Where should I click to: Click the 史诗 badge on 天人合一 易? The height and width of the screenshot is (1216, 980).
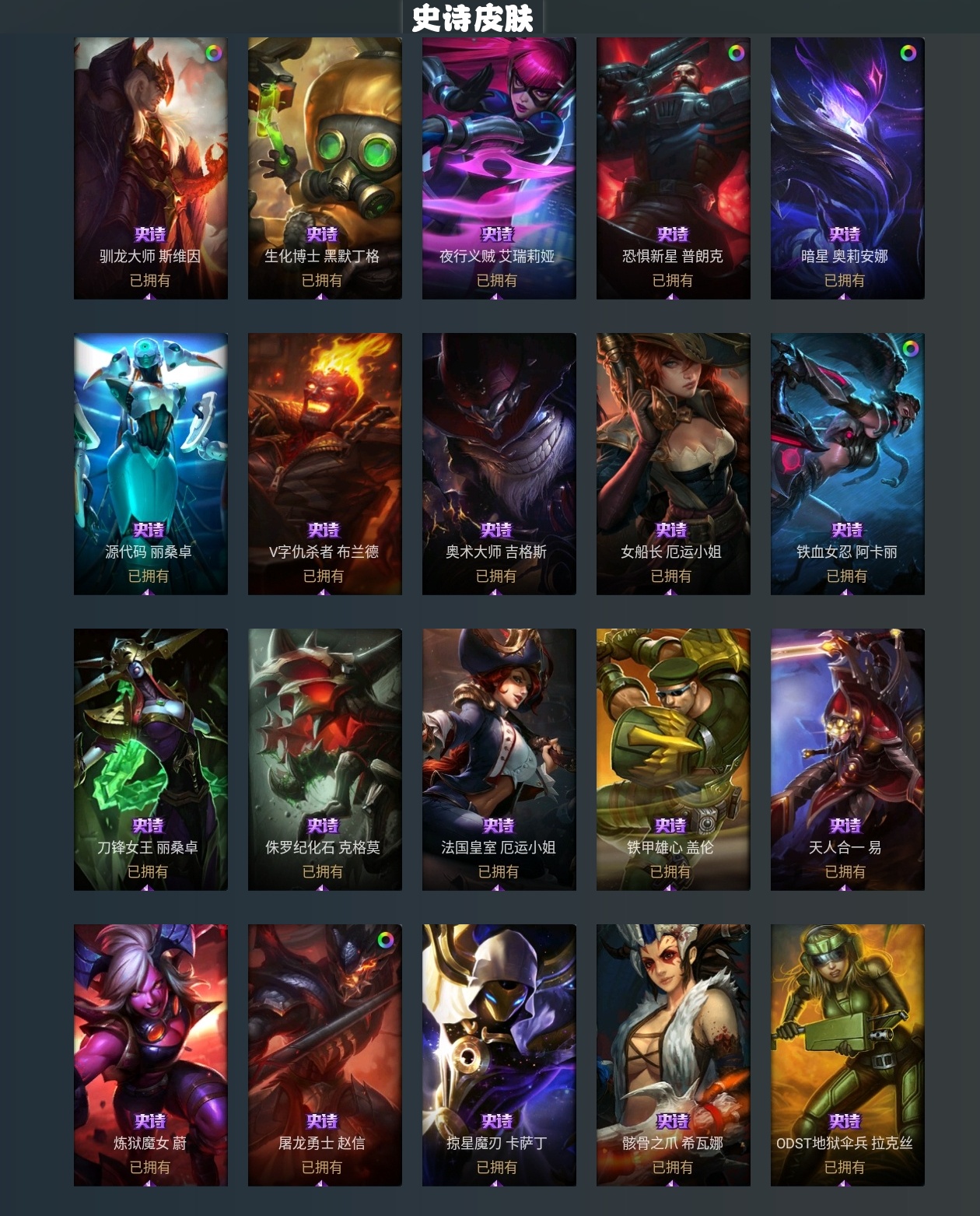coord(845,825)
